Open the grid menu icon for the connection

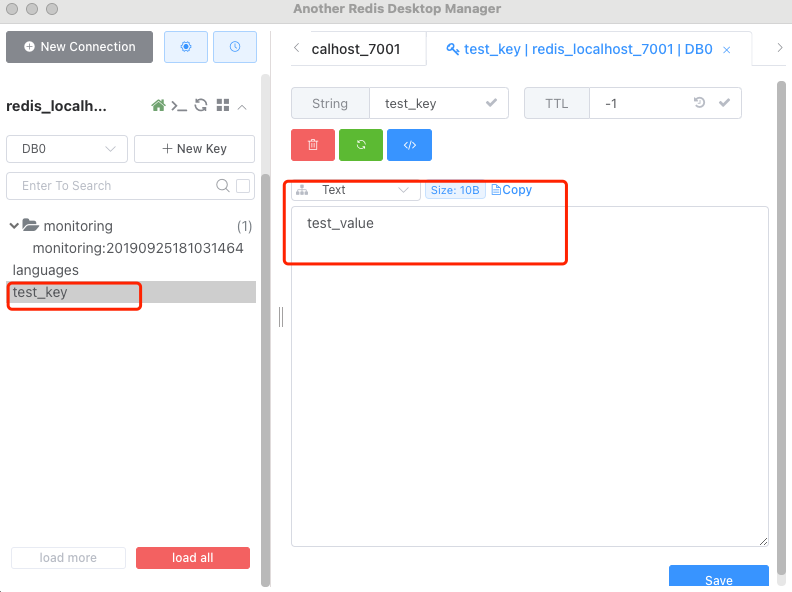[223, 105]
